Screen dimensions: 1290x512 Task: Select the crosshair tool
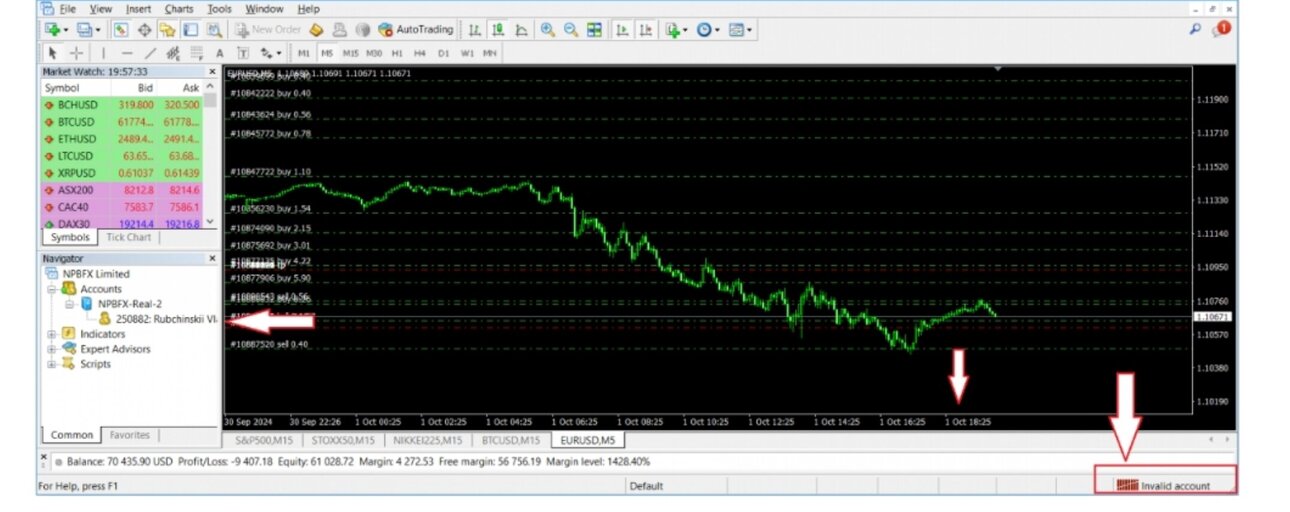coord(76,52)
